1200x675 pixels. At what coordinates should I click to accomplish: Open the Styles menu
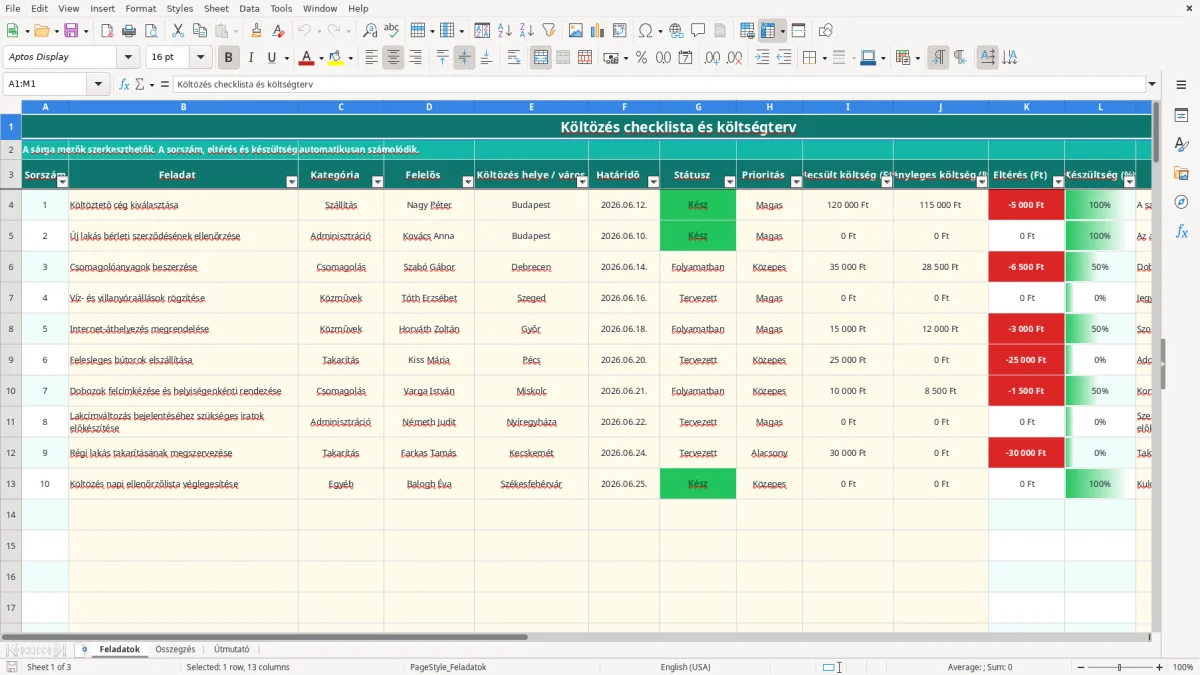[180, 8]
